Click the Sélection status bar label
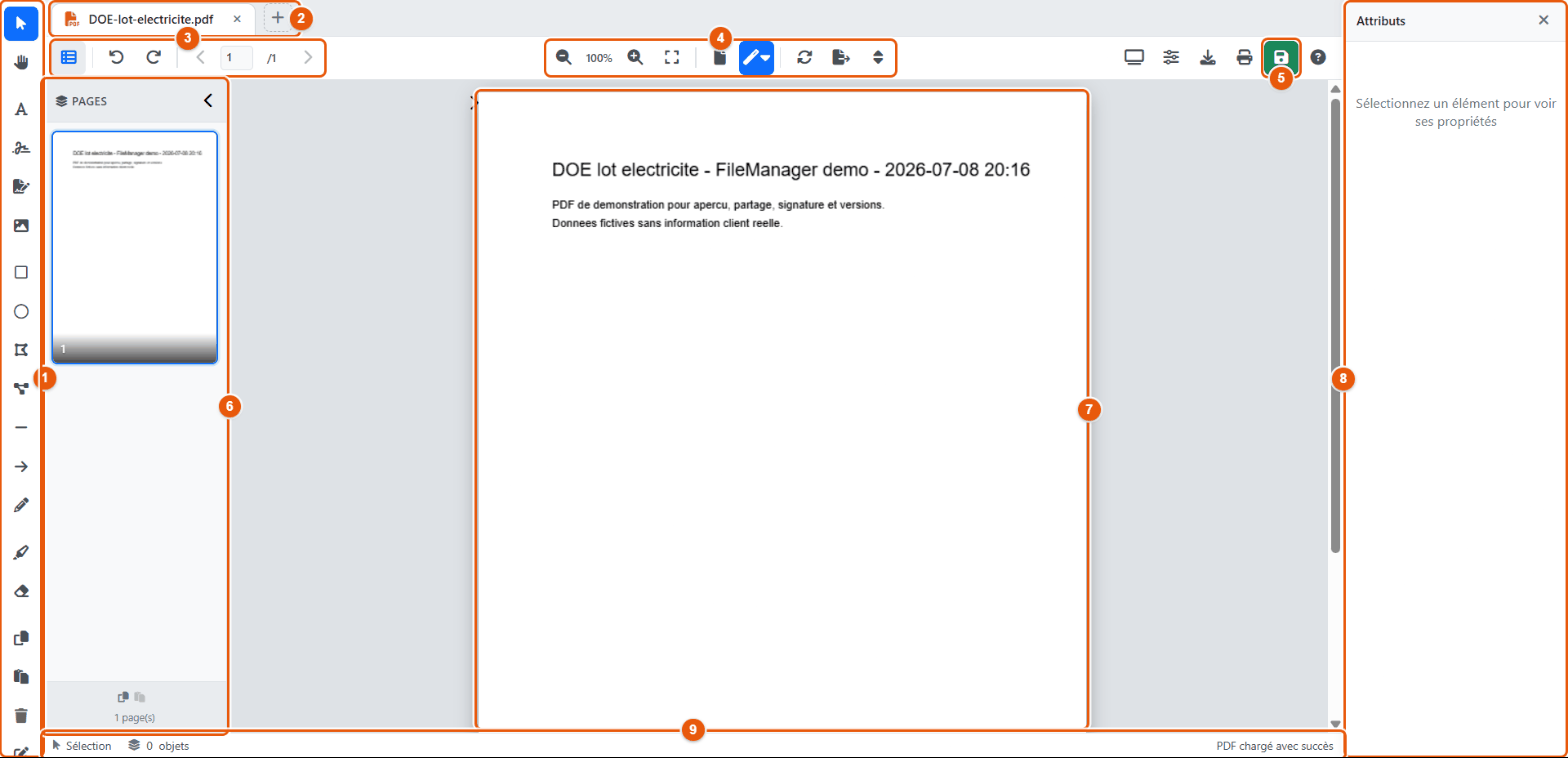The image size is (1568, 758). point(81,746)
